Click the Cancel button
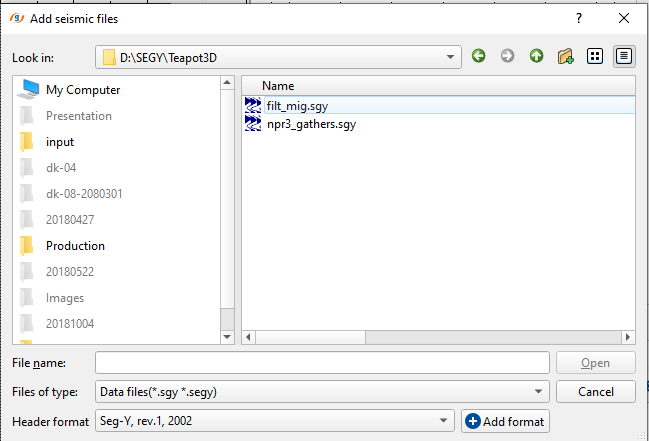The image size is (649, 441). [596, 392]
